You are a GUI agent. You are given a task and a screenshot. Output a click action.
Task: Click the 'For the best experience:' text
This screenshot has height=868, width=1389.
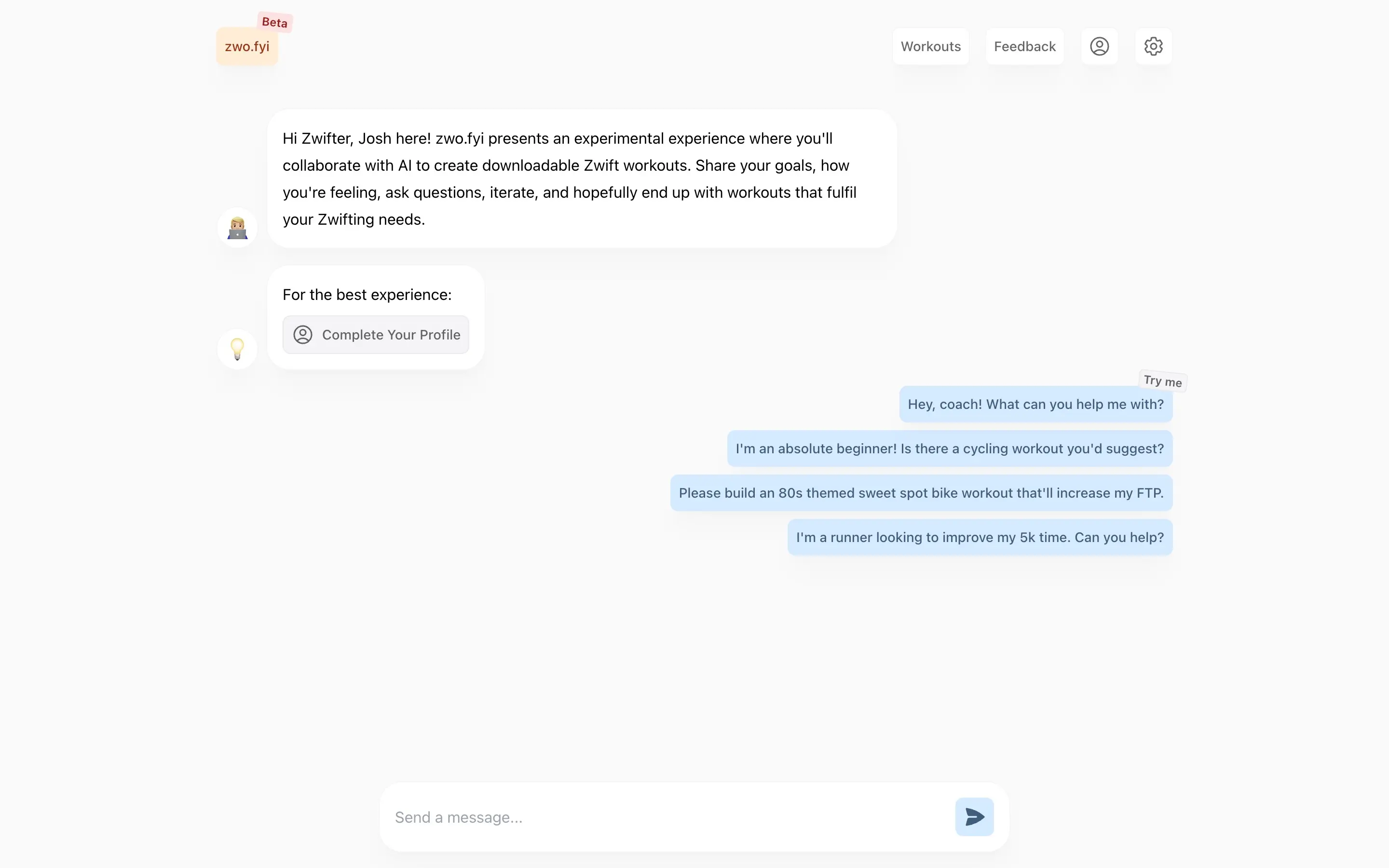point(367,295)
